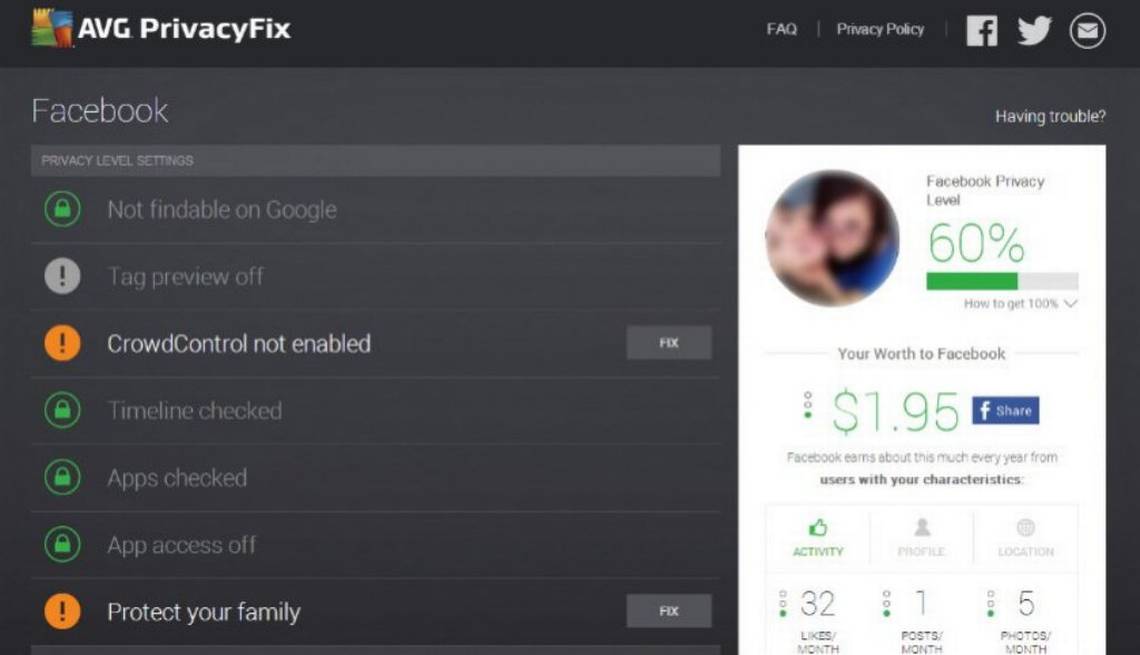Click dots indicator beside 1 posts
The width and height of the screenshot is (1140, 655).
pyautogui.click(x=886, y=603)
